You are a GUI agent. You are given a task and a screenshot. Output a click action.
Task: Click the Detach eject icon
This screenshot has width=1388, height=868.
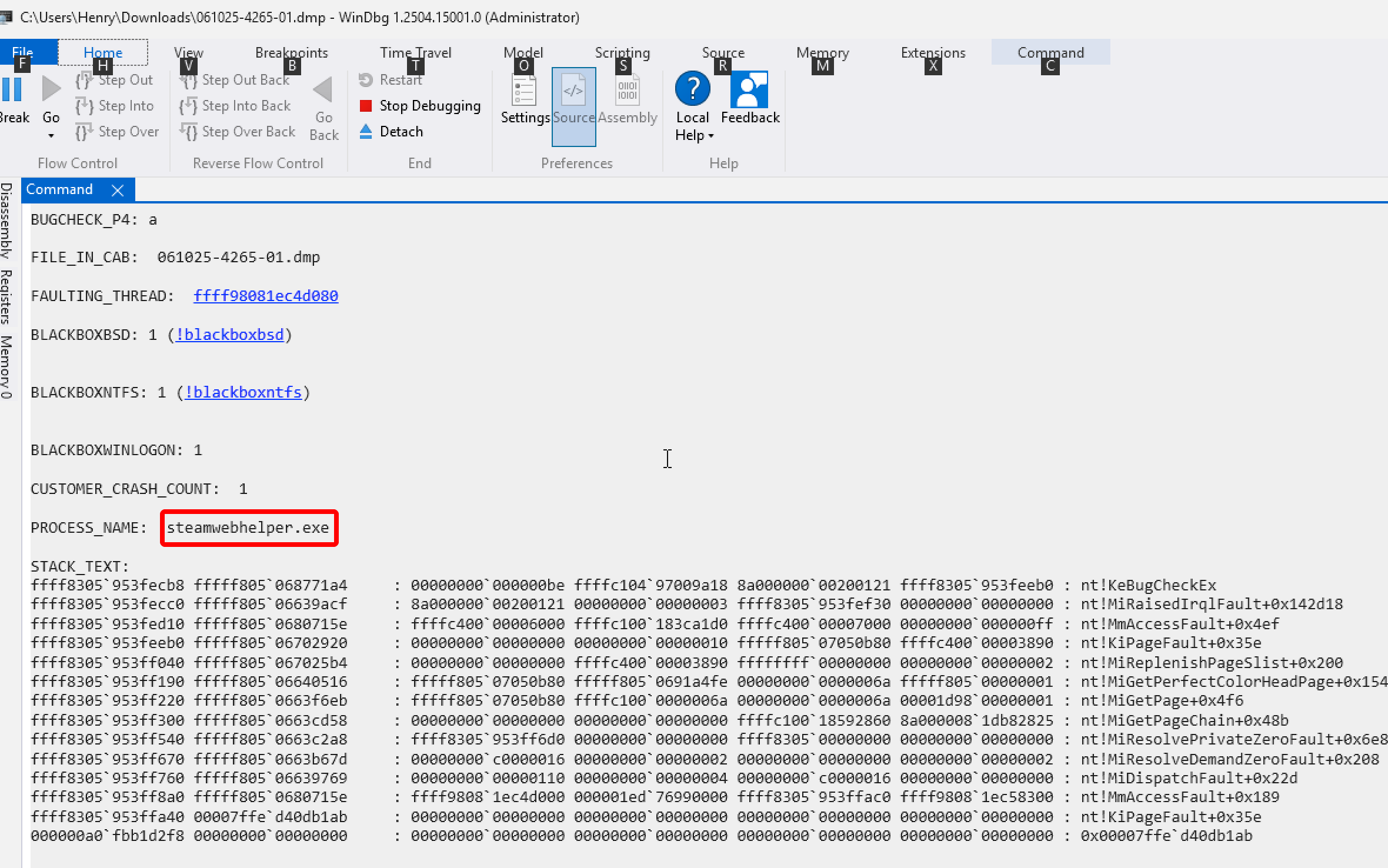(366, 132)
